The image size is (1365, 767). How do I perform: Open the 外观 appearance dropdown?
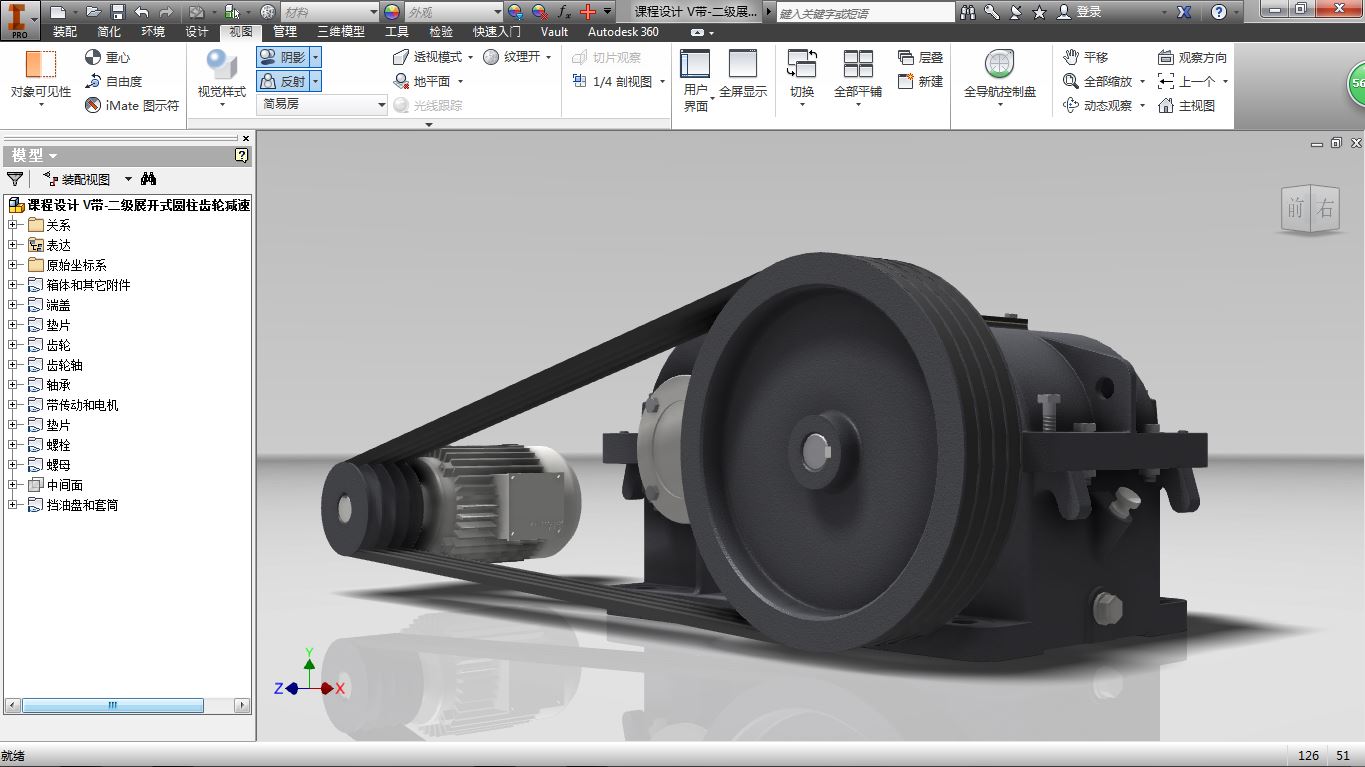(x=453, y=12)
